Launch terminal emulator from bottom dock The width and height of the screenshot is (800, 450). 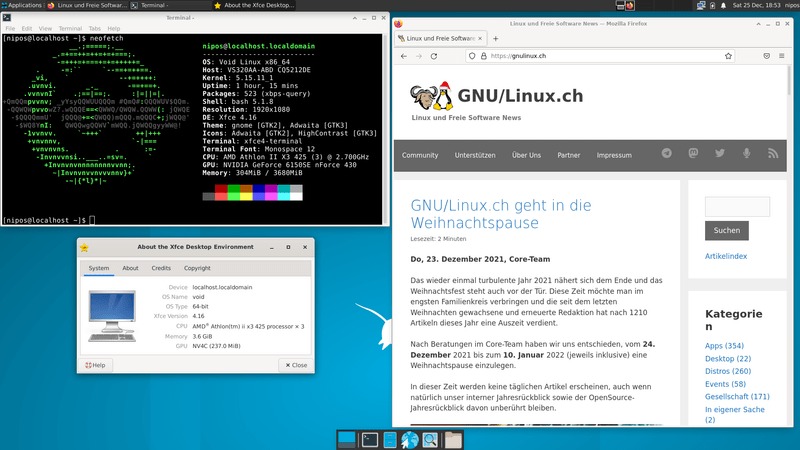click(x=370, y=440)
